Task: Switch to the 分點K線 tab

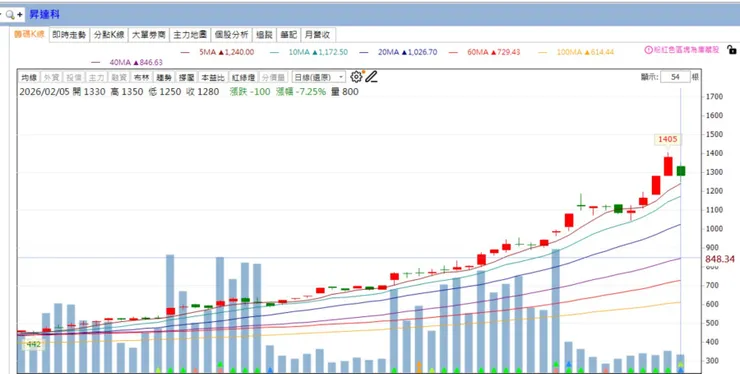Action: click(109, 34)
